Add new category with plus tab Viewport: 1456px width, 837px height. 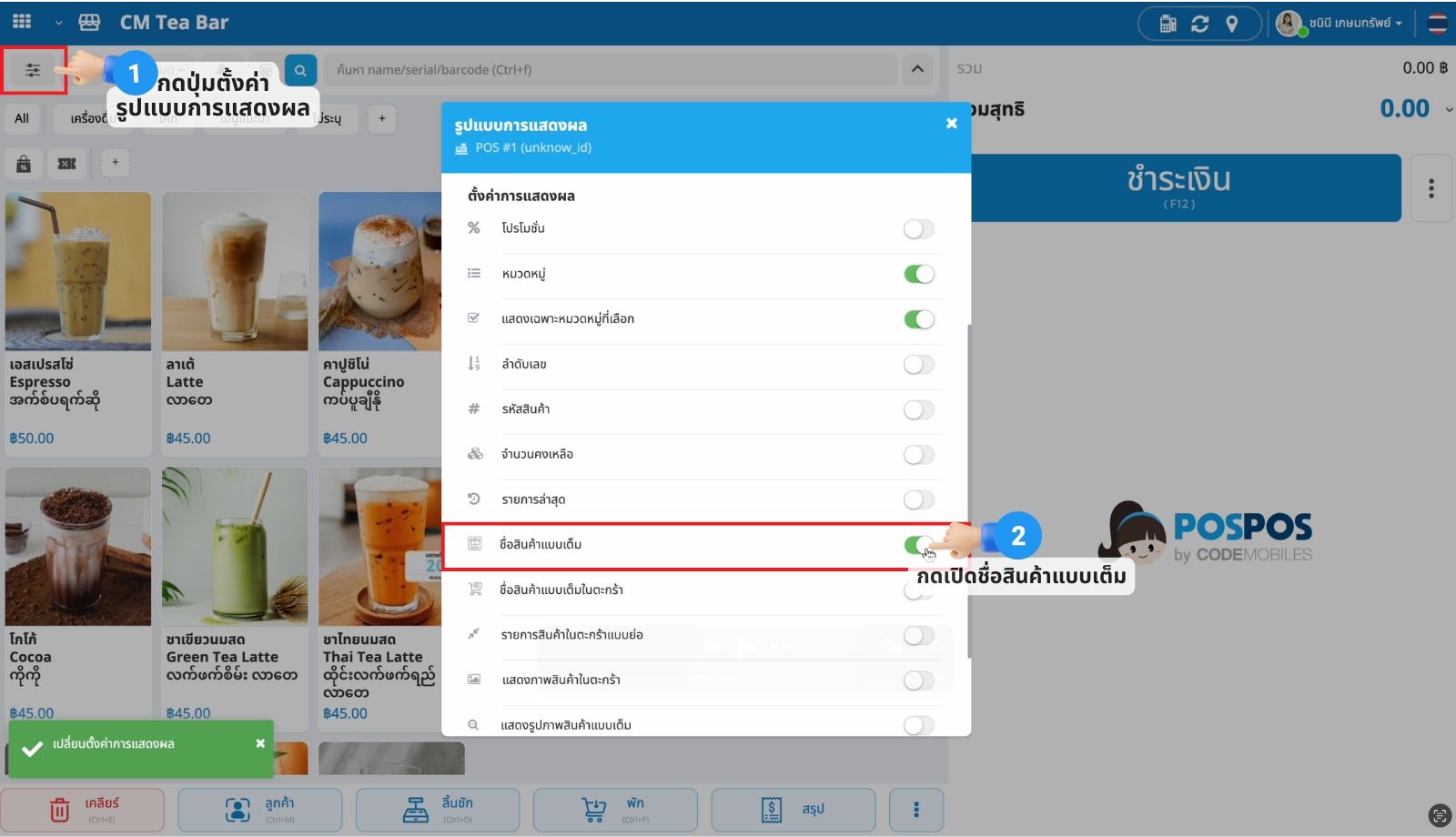[x=381, y=118]
